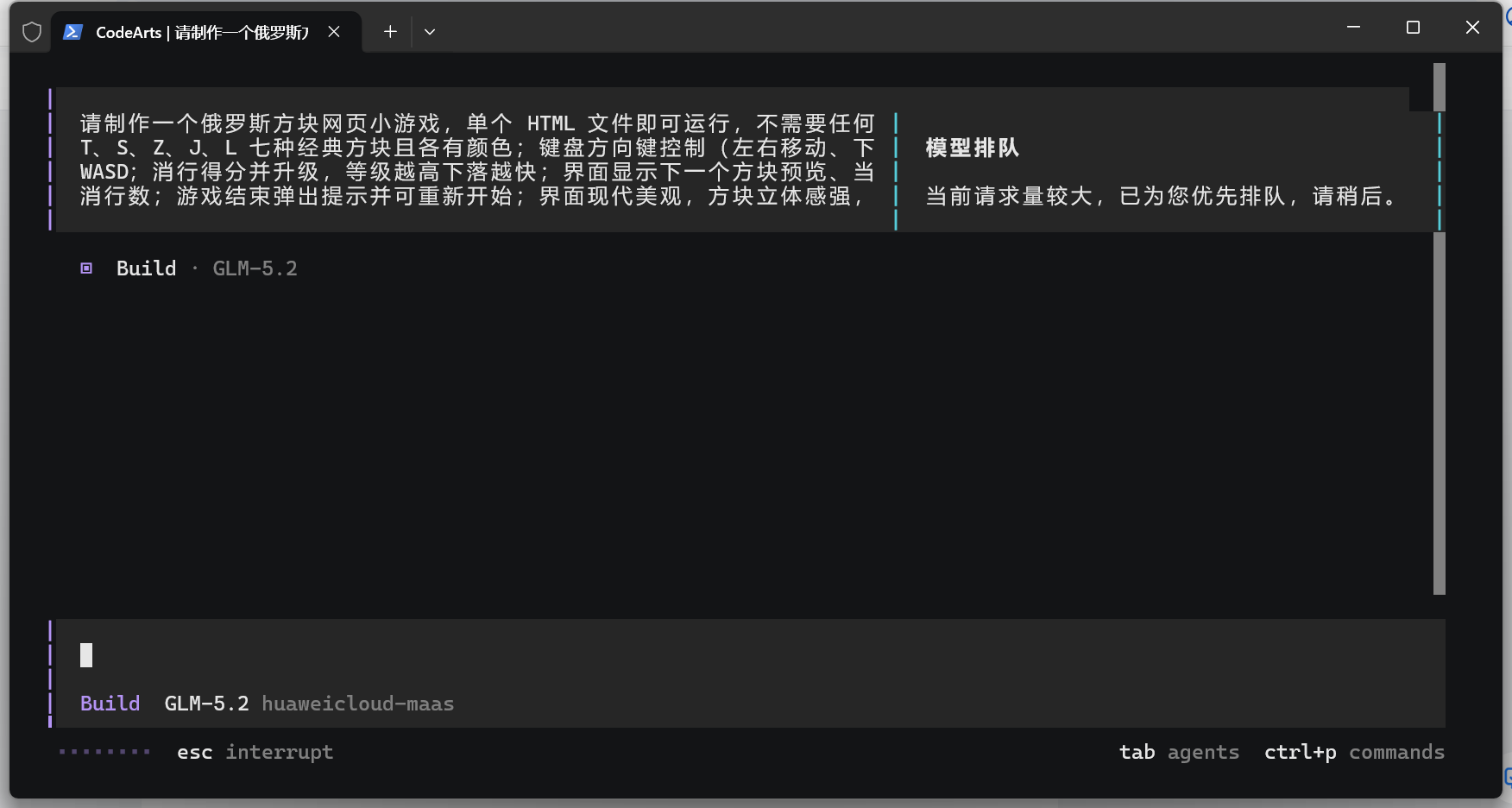Click the prompt line starting WASD

[x=477, y=172]
